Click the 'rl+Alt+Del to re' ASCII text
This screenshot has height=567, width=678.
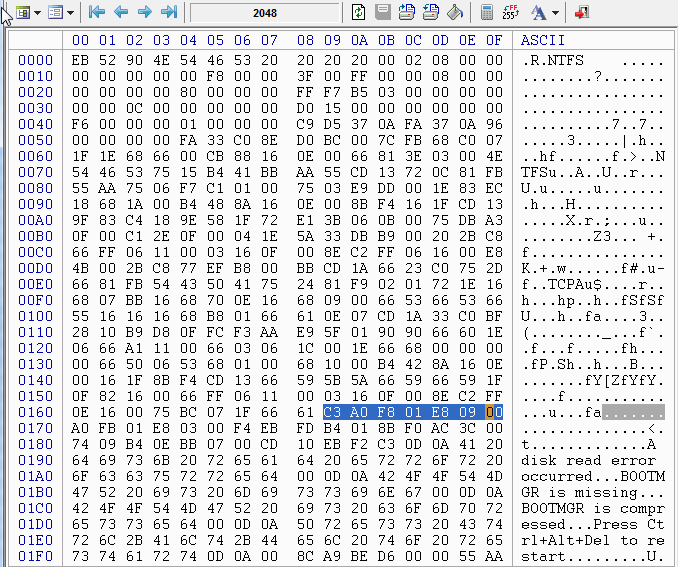pyautogui.click(x=593, y=540)
